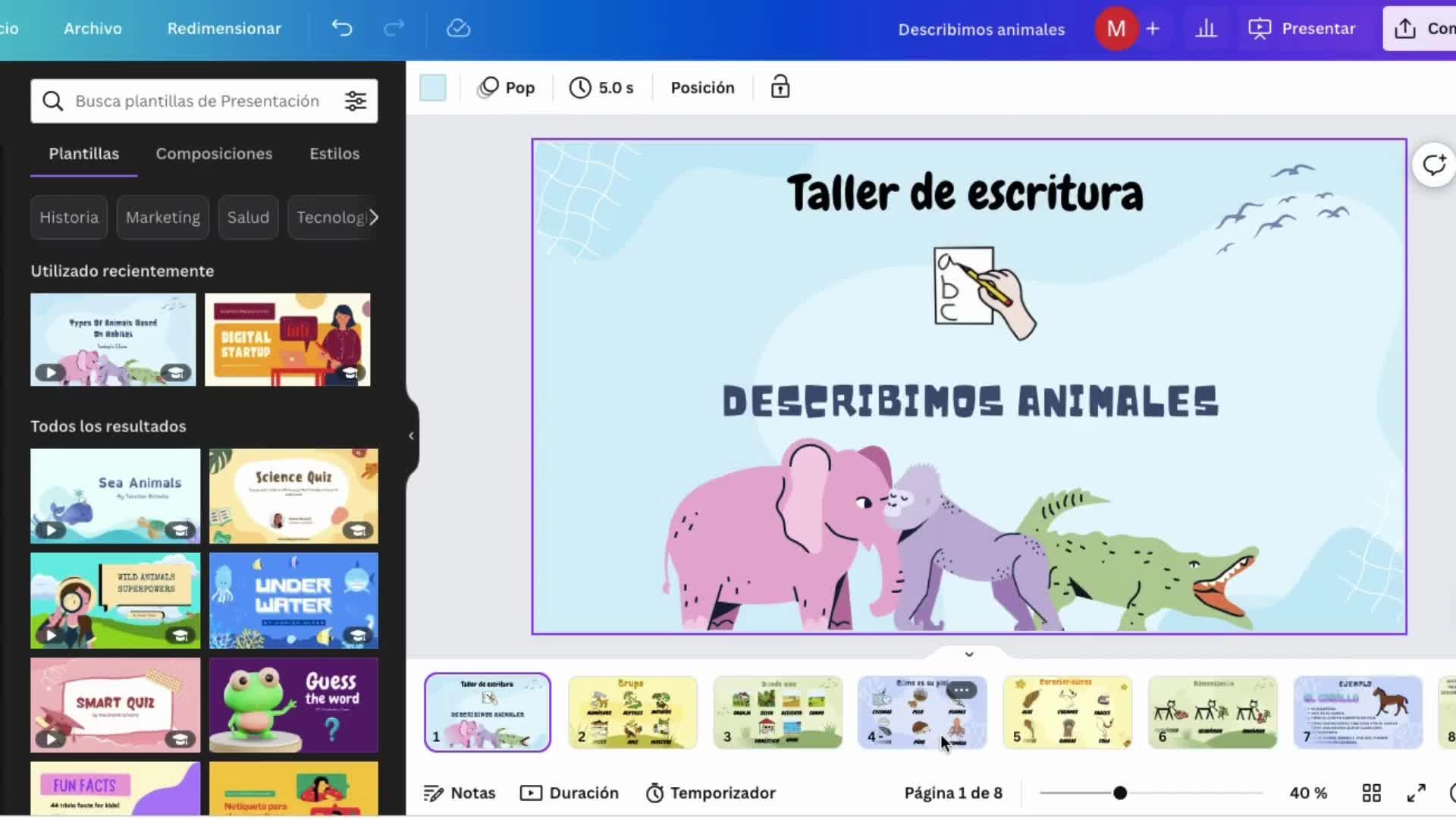
Task: Click the Presentar button
Action: coord(1302,29)
